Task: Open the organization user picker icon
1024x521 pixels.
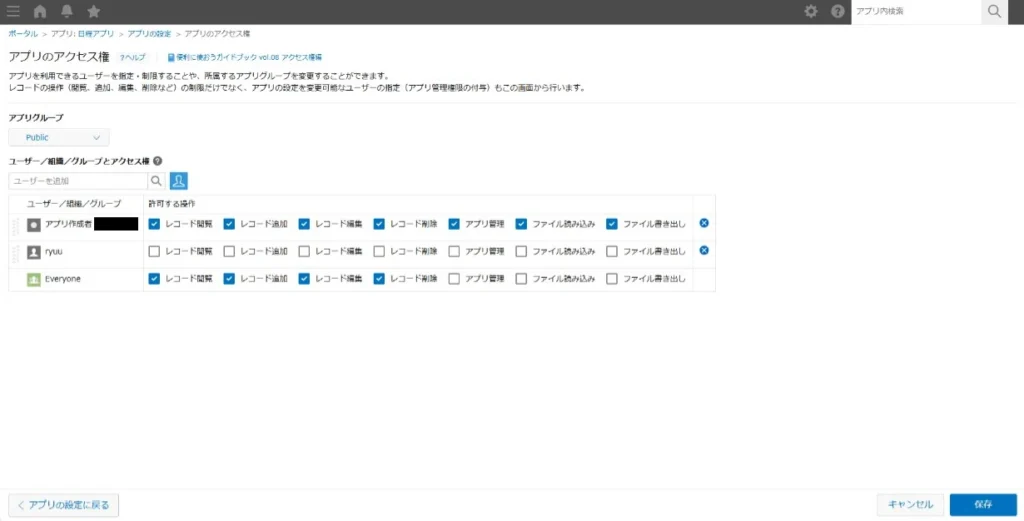Action: click(179, 181)
